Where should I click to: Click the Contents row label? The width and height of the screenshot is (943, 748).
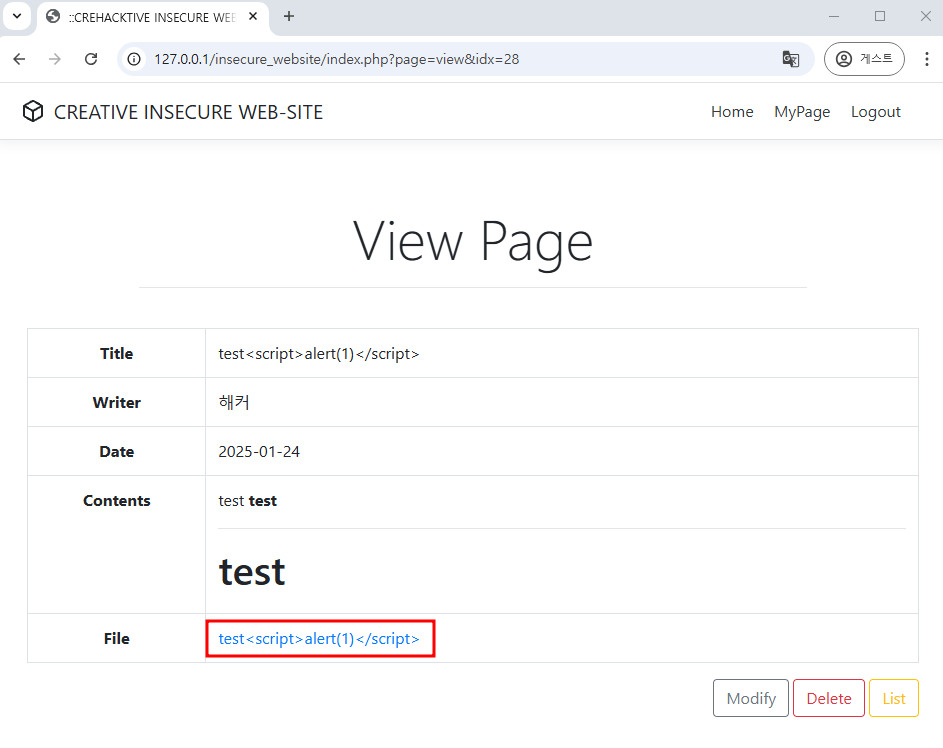[x=117, y=501]
